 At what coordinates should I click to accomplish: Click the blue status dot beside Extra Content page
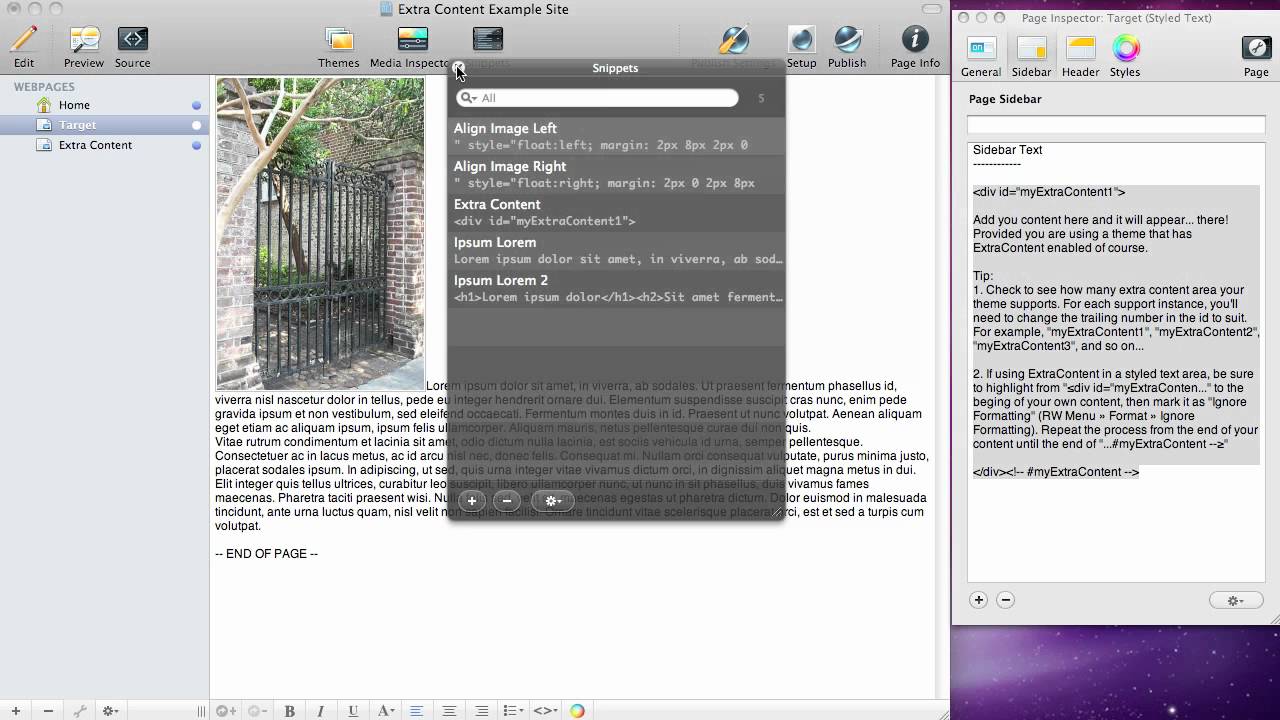click(196, 145)
